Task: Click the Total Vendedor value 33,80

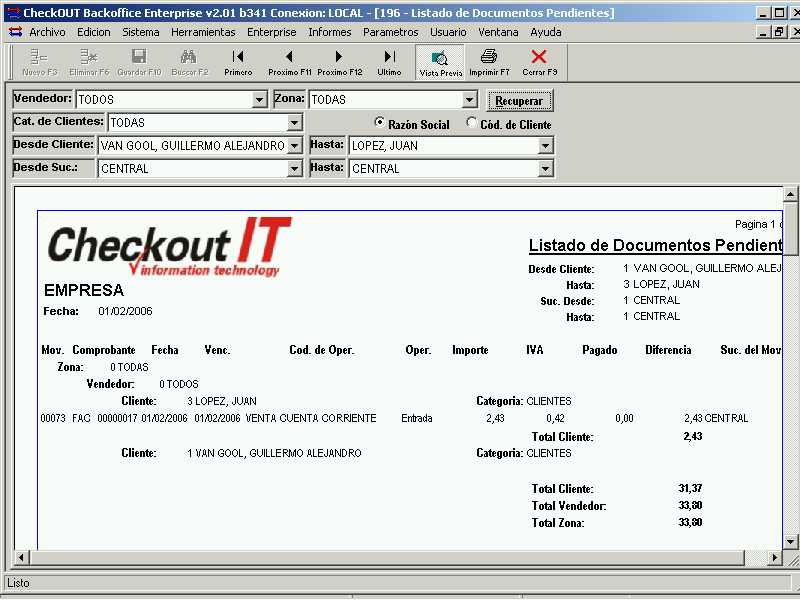Action: [x=690, y=506]
